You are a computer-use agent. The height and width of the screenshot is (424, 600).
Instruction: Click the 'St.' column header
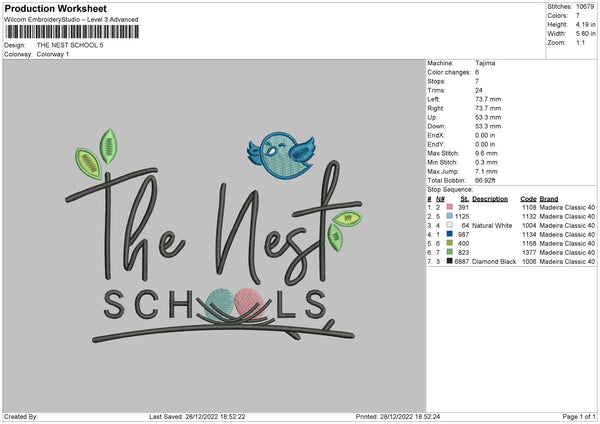tap(465, 199)
